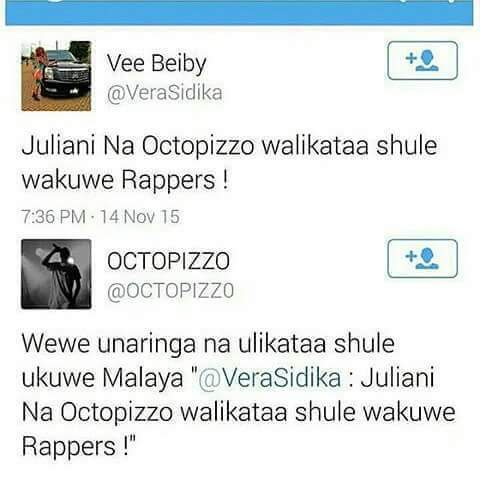Screen dimensions: 480x480
Task: Open Vee Beiby's tweet ending "wakuwe Rappers !"
Action: coord(229,163)
